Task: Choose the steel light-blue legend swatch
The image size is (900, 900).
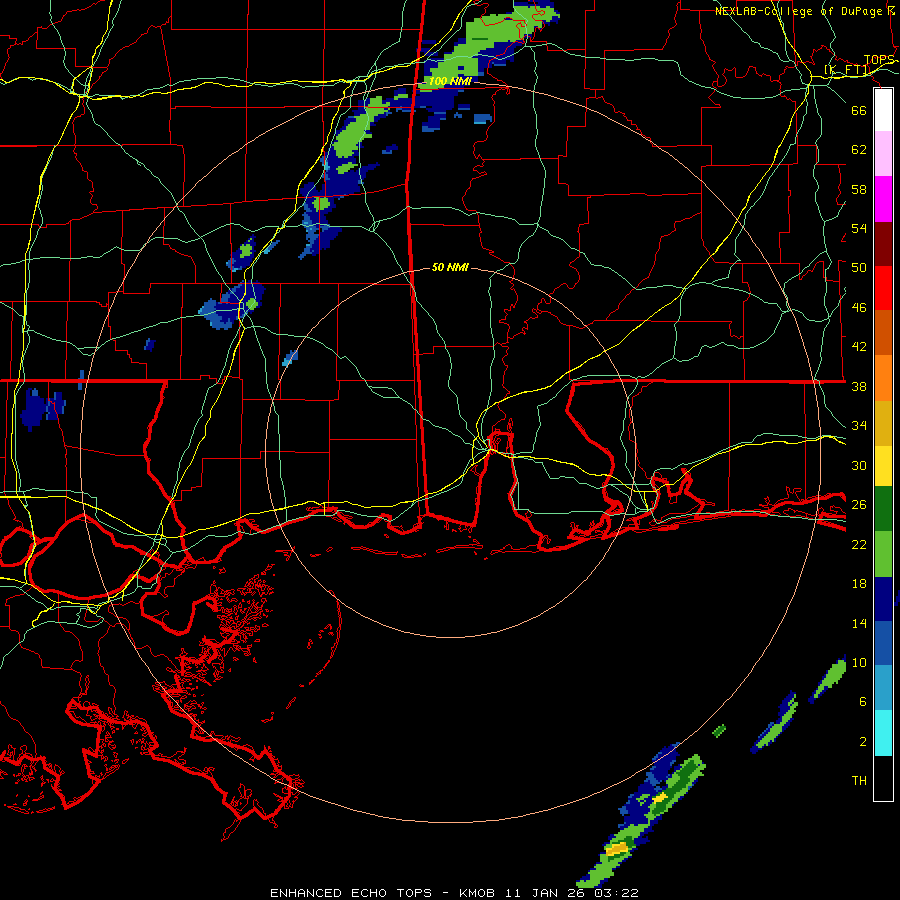Action: 883,688
